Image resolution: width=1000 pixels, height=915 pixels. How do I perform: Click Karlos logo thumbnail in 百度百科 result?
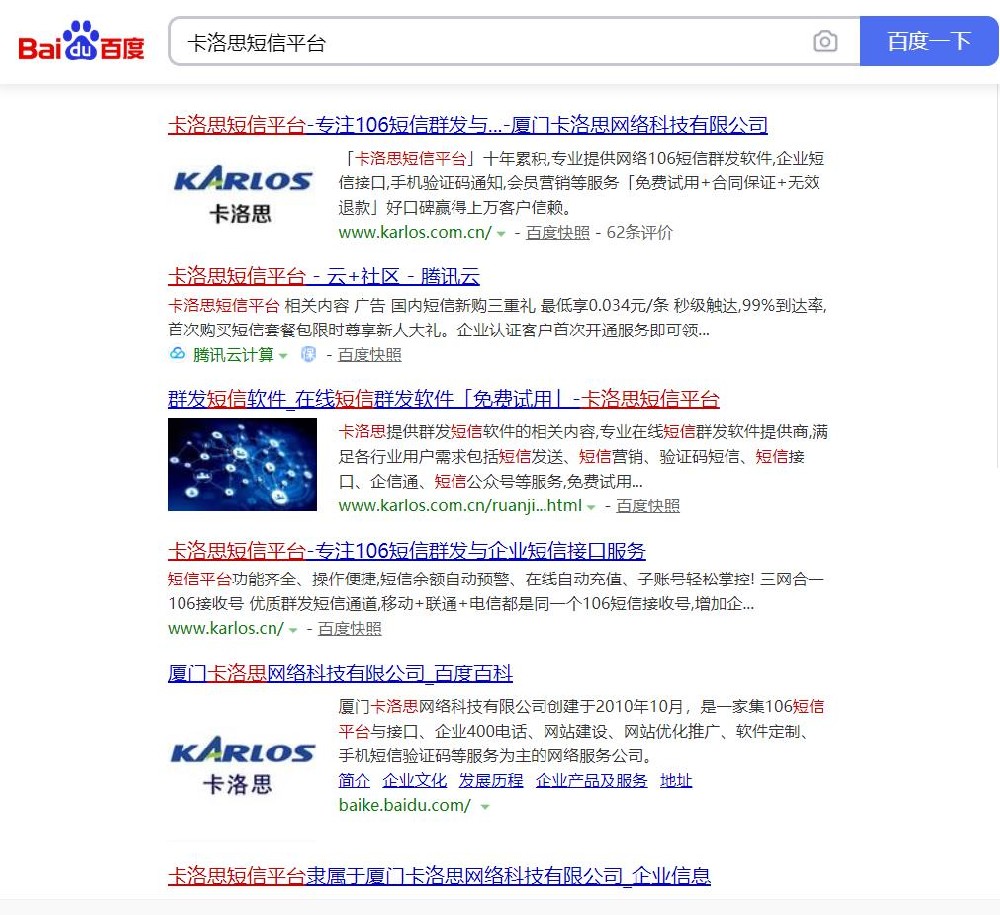(242, 766)
